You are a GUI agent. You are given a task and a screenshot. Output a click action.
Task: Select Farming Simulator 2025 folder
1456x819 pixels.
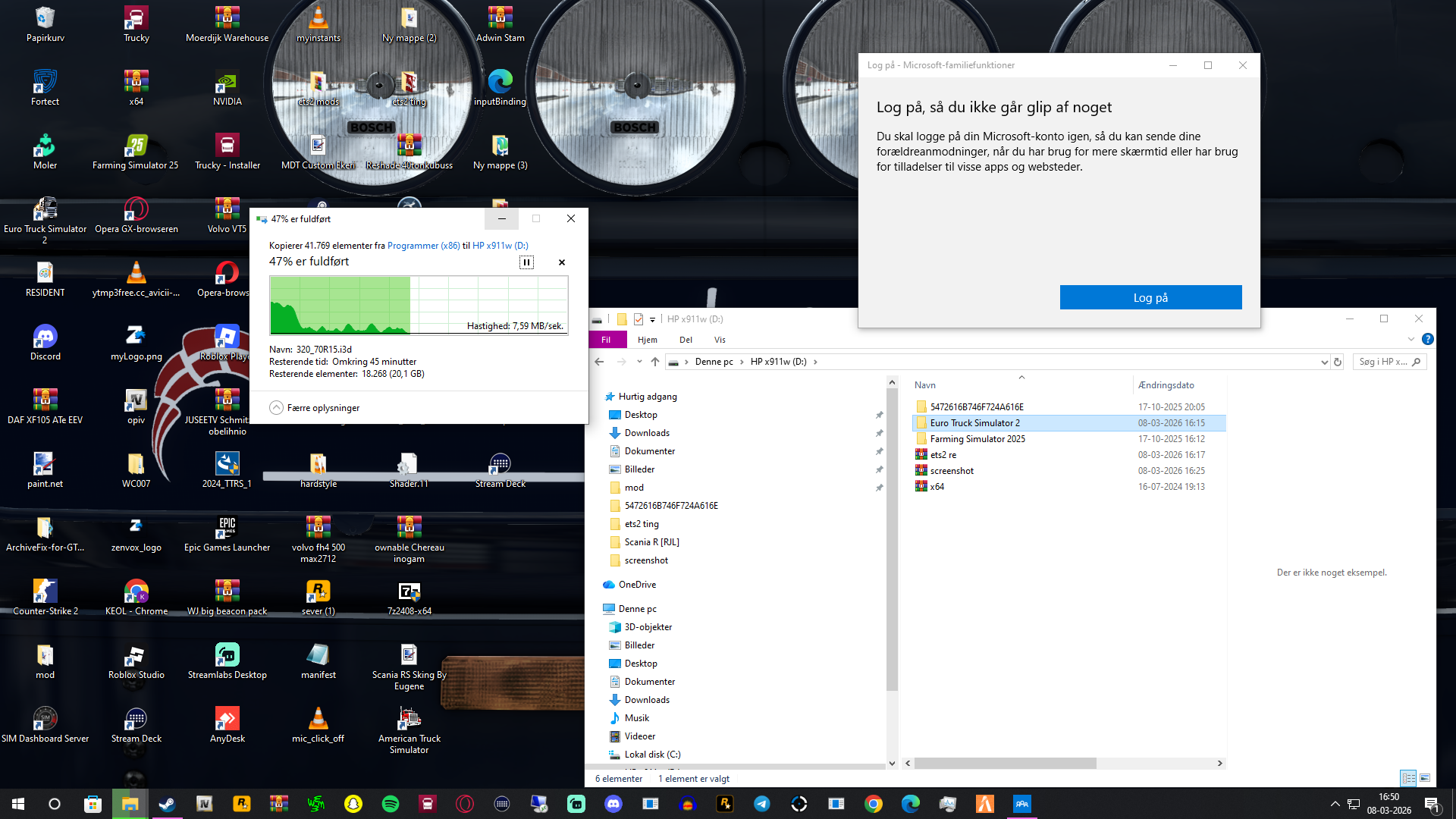977,439
